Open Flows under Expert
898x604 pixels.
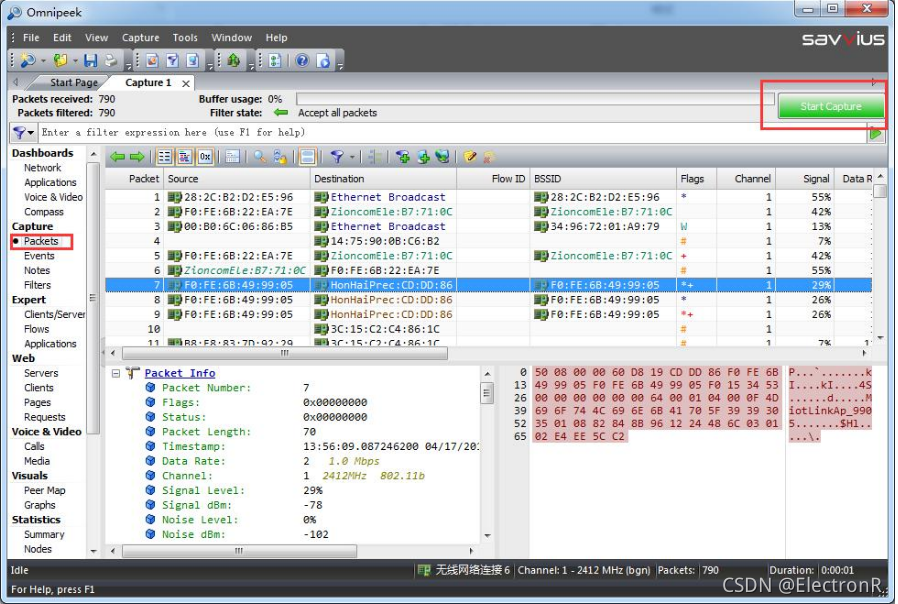(x=36, y=329)
